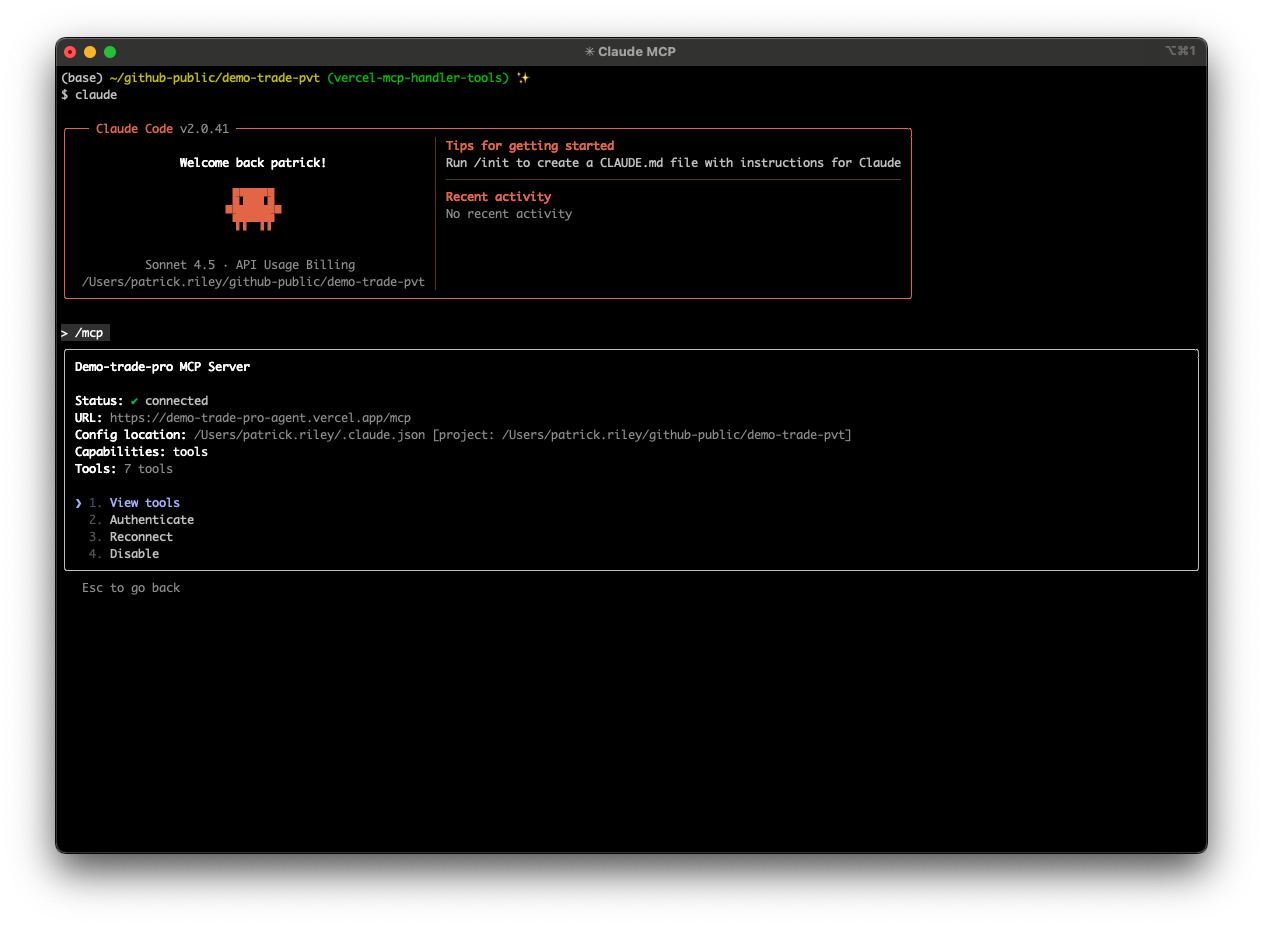Open the demo-trade-pro-agent.vercel.app MCP URL

tap(260, 418)
